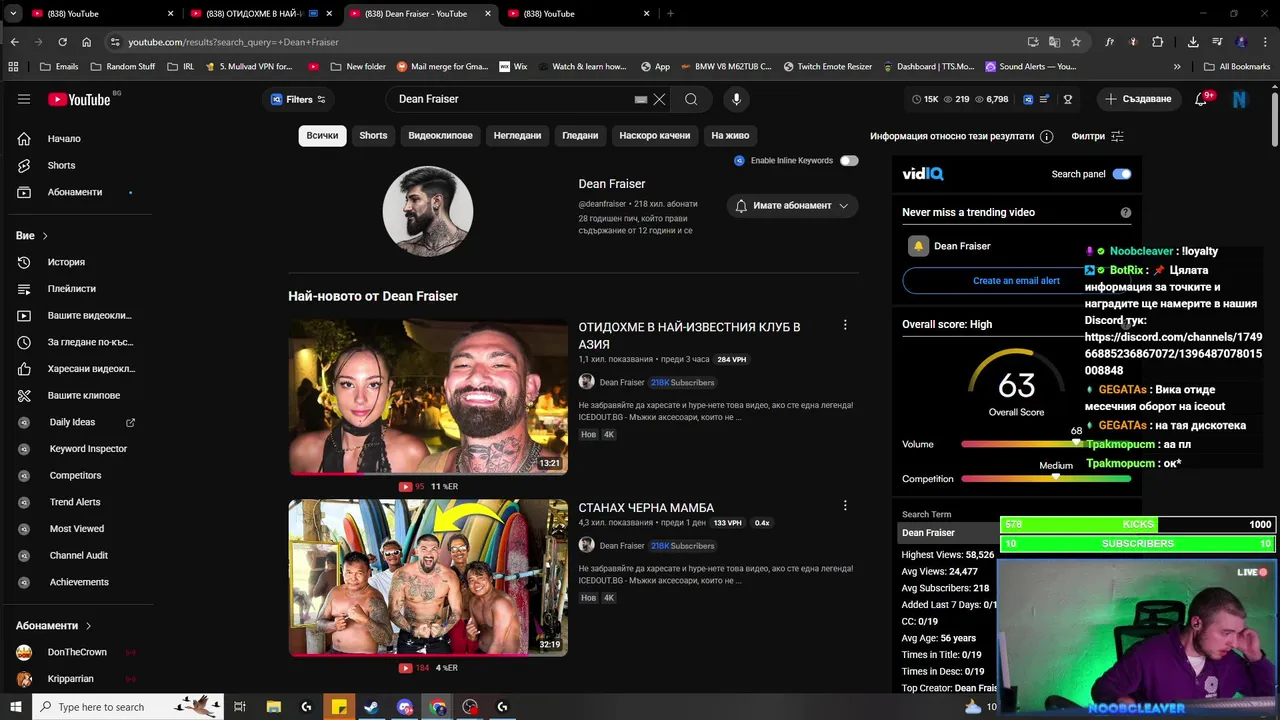Expand the Вие section chevron

45,236
